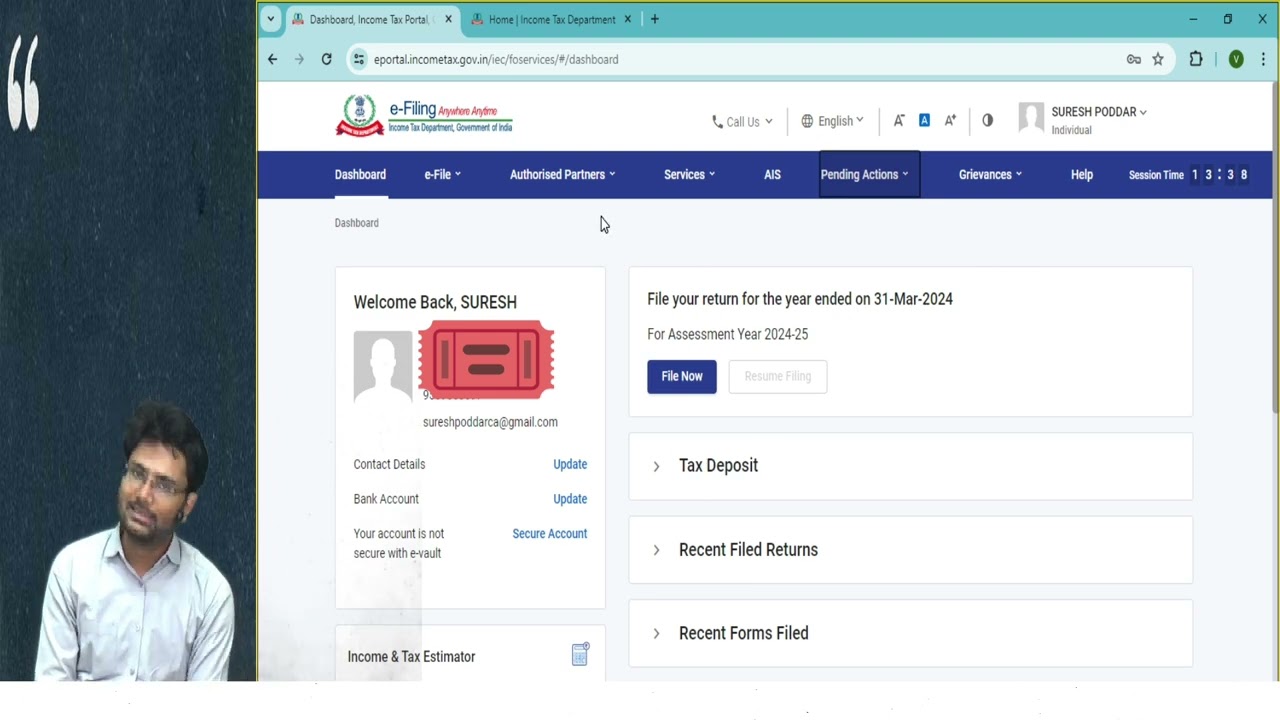Image resolution: width=1280 pixels, height=720 pixels.
Task: Click the sureshpoddarca@gmail.com email text
Action: [490, 422]
